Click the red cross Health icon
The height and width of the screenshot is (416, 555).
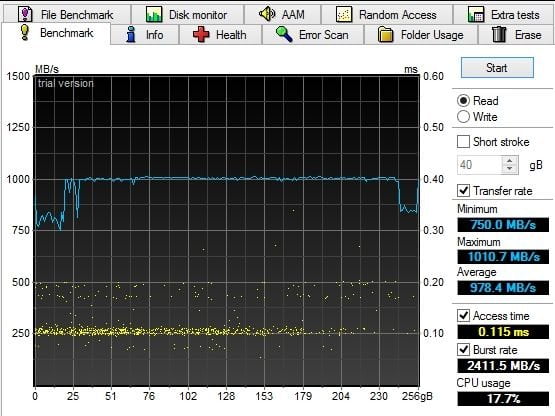click(x=201, y=35)
